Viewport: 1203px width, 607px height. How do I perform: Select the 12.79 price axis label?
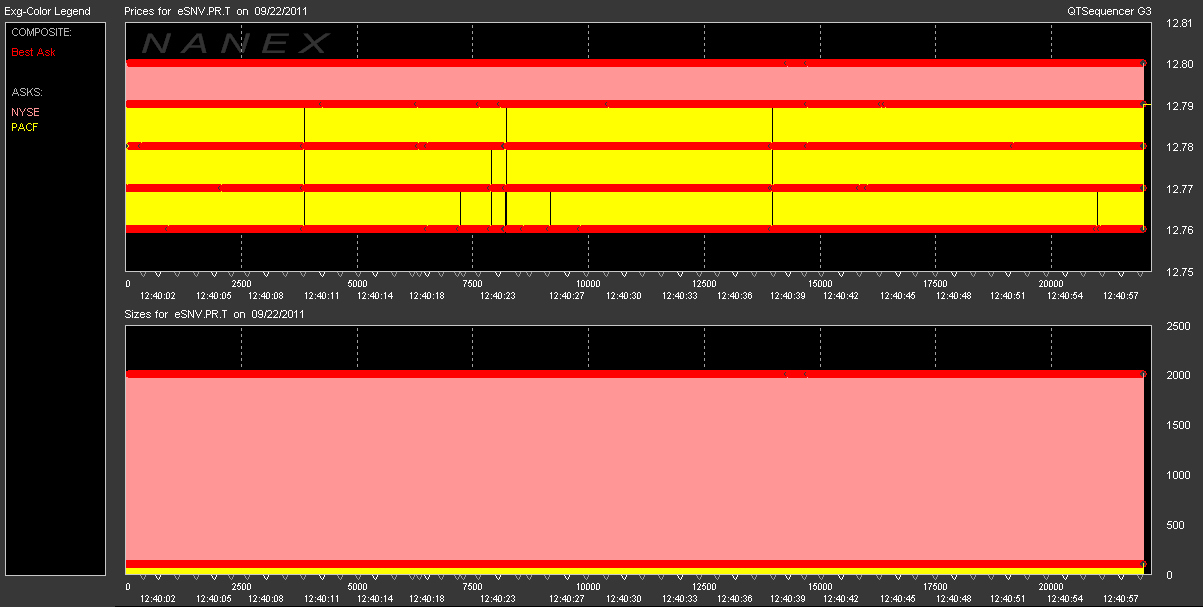(1180, 106)
